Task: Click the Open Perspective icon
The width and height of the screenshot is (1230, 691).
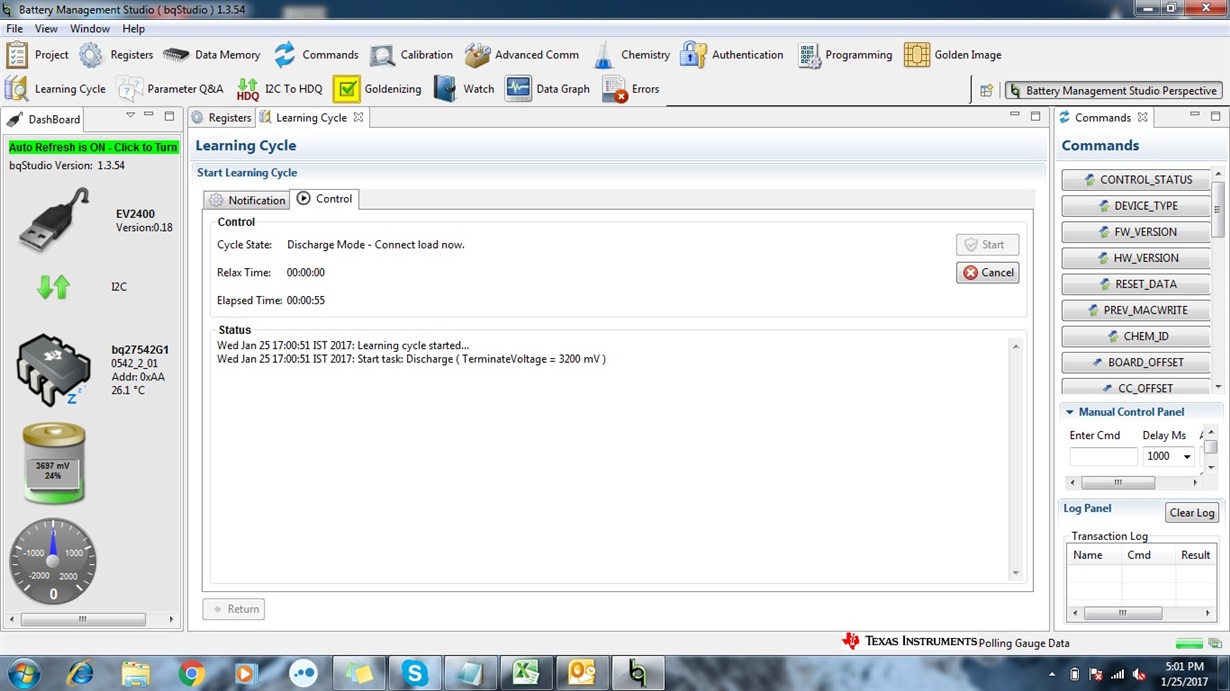Action: [x=986, y=90]
